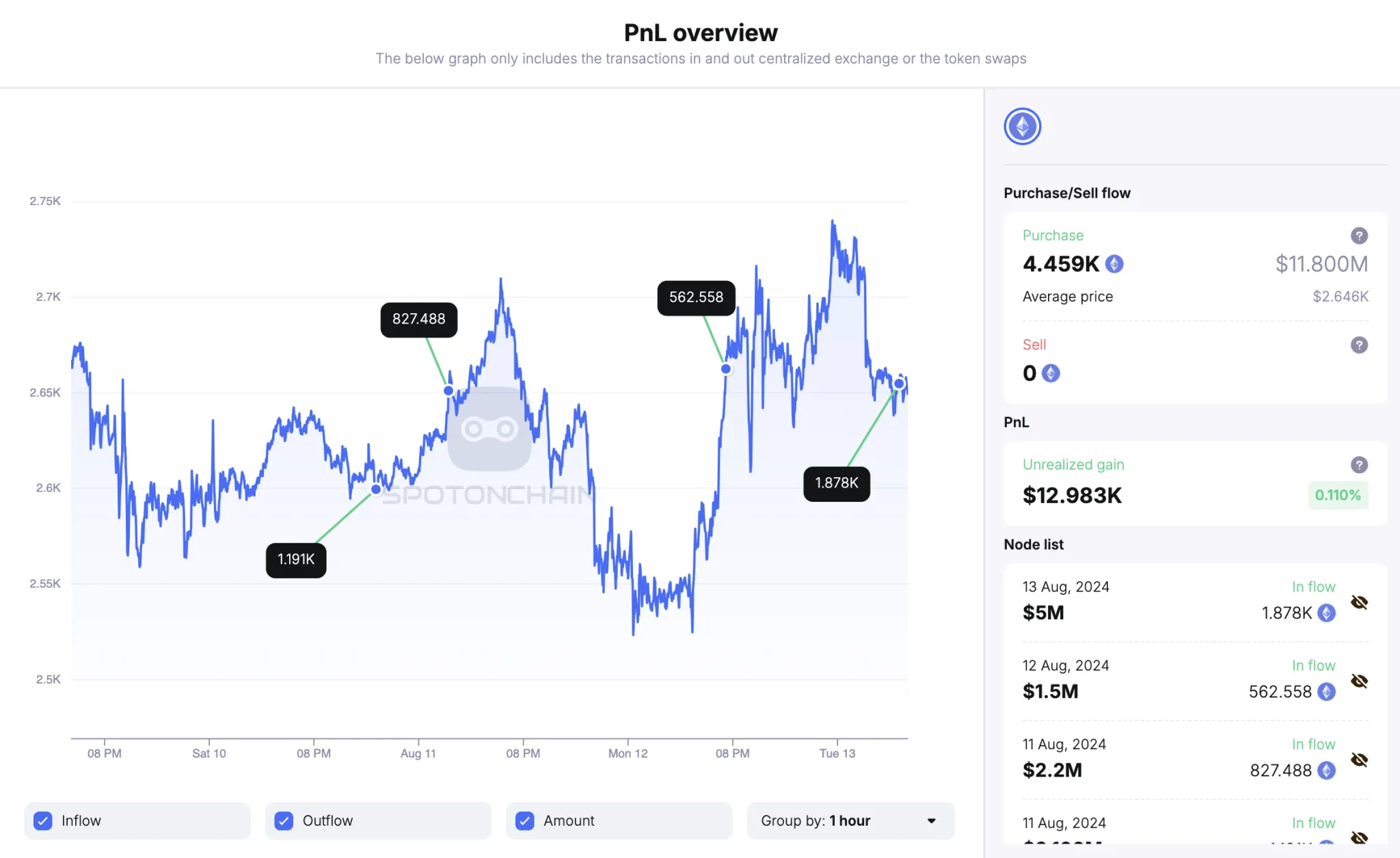Click the Sell help question mark icon
Image resolution: width=1400 pixels, height=858 pixels.
pos(1359,345)
